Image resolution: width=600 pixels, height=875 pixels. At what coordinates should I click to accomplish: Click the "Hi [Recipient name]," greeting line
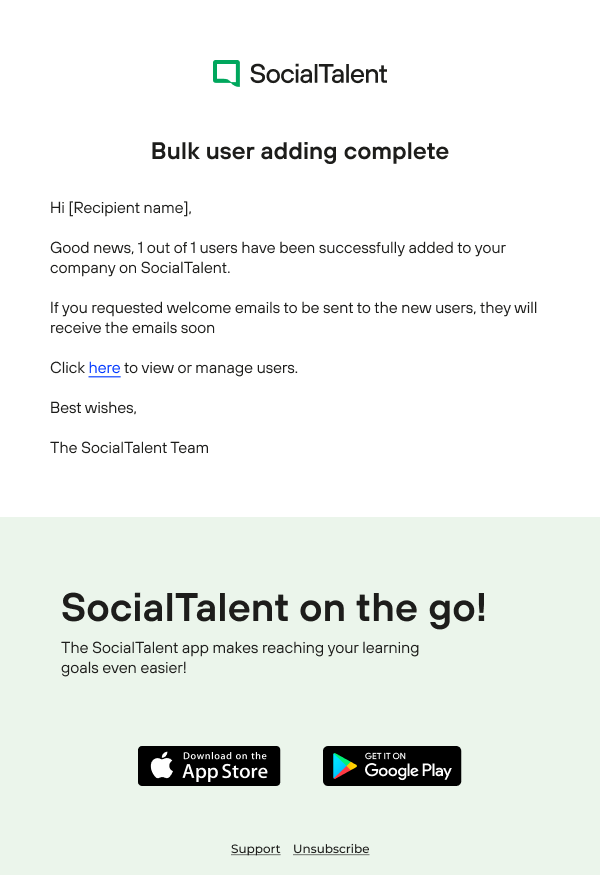(x=120, y=208)
